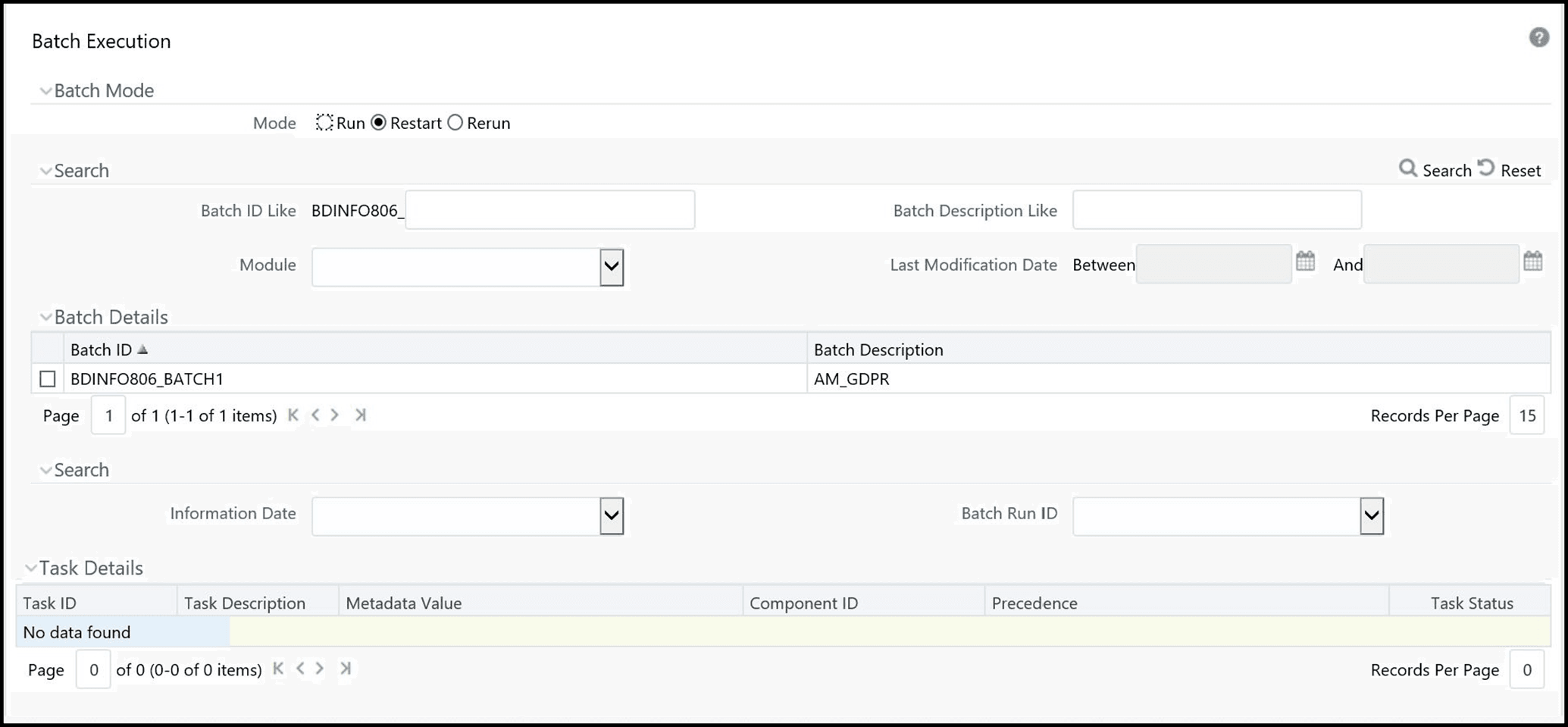The height and width of the screenshot is (727, 1568).
Task: Open the Information Date dropdown
Action: [x=611, y=516]
